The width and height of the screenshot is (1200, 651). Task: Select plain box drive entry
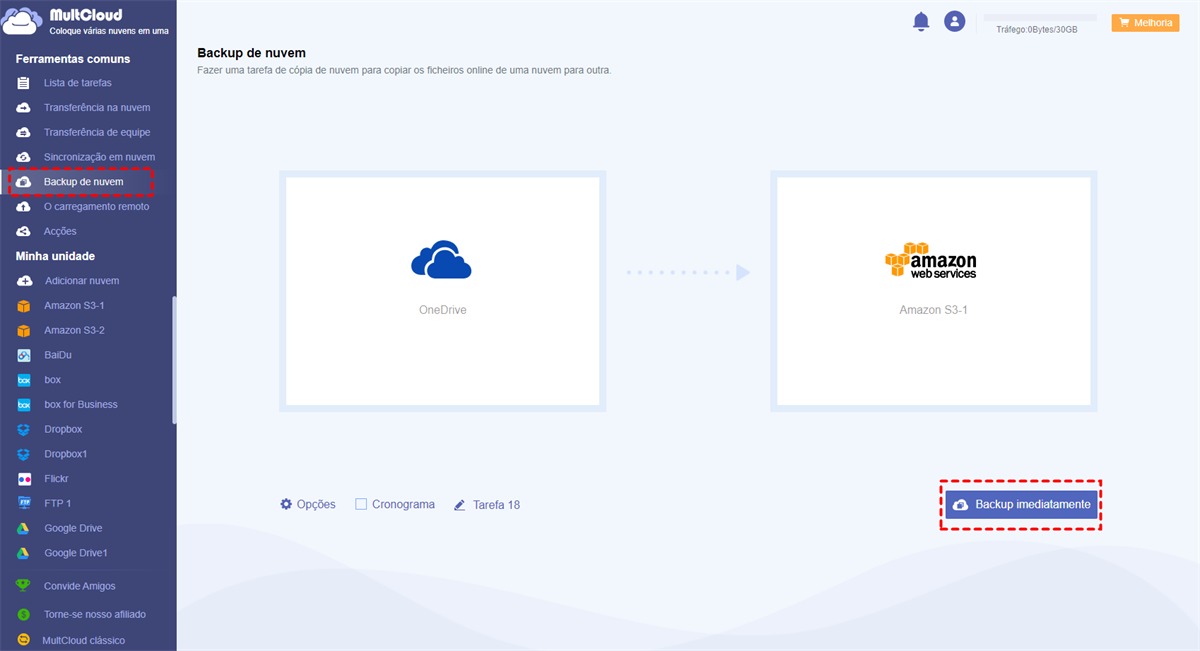coord(52,380)
